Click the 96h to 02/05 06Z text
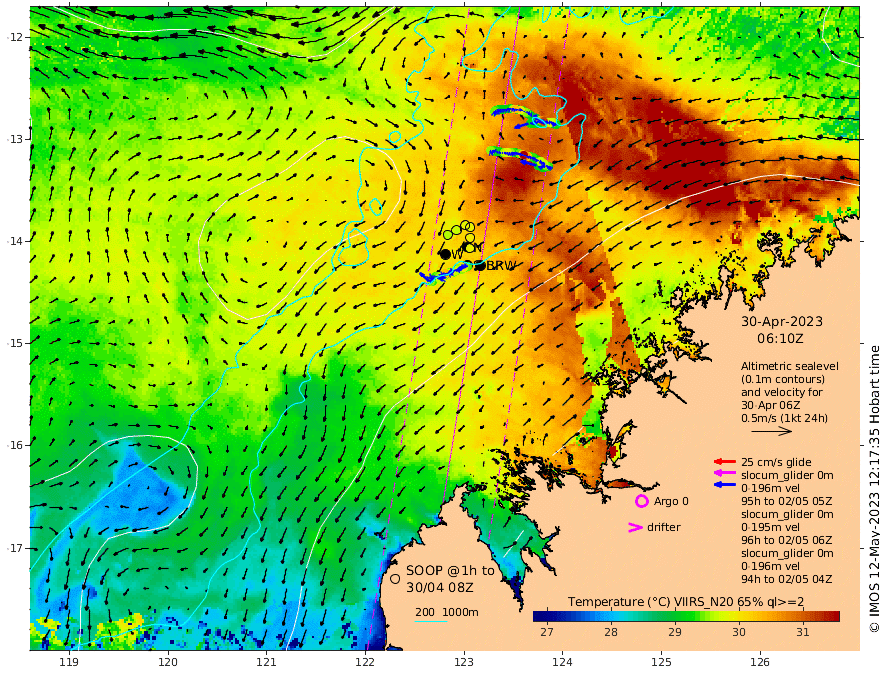880x680 pixels. click(x=786, y=540)
